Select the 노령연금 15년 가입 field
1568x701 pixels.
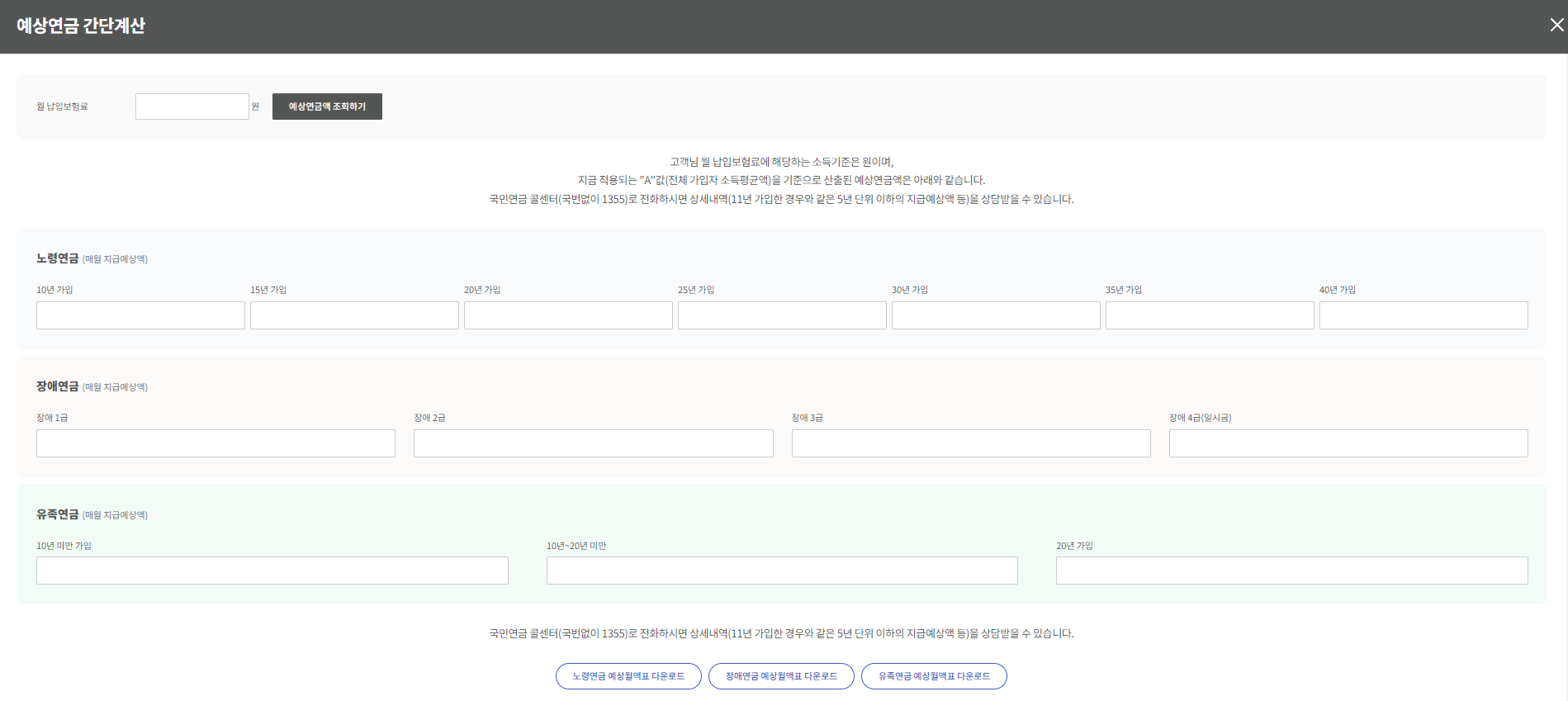tap(354, 315)
